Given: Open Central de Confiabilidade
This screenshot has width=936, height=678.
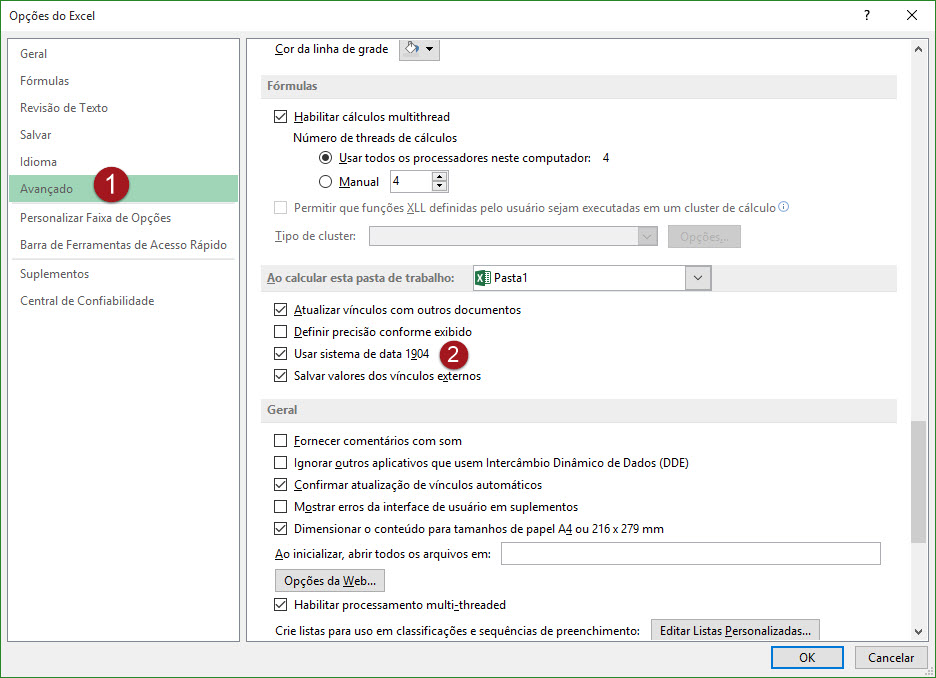Looking at the screenshot, I should pyautogui.click(x=124, y=301).
